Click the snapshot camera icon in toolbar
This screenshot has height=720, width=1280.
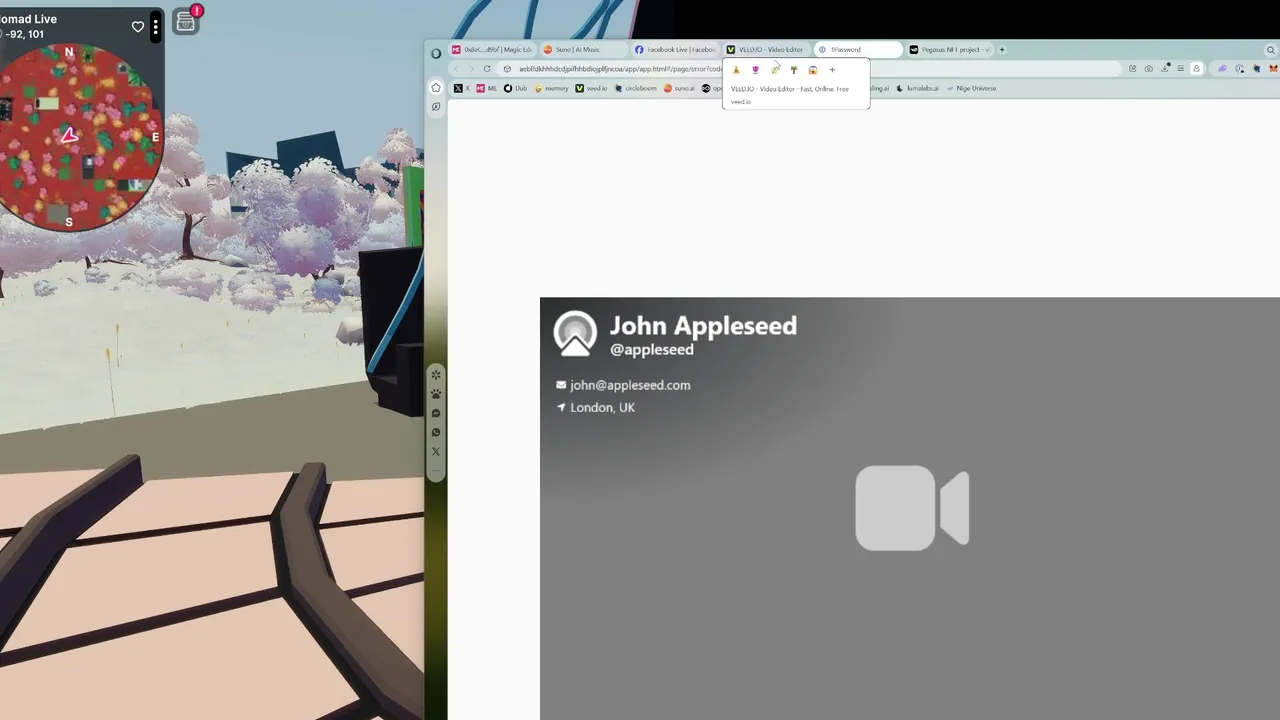(1149, 68)
